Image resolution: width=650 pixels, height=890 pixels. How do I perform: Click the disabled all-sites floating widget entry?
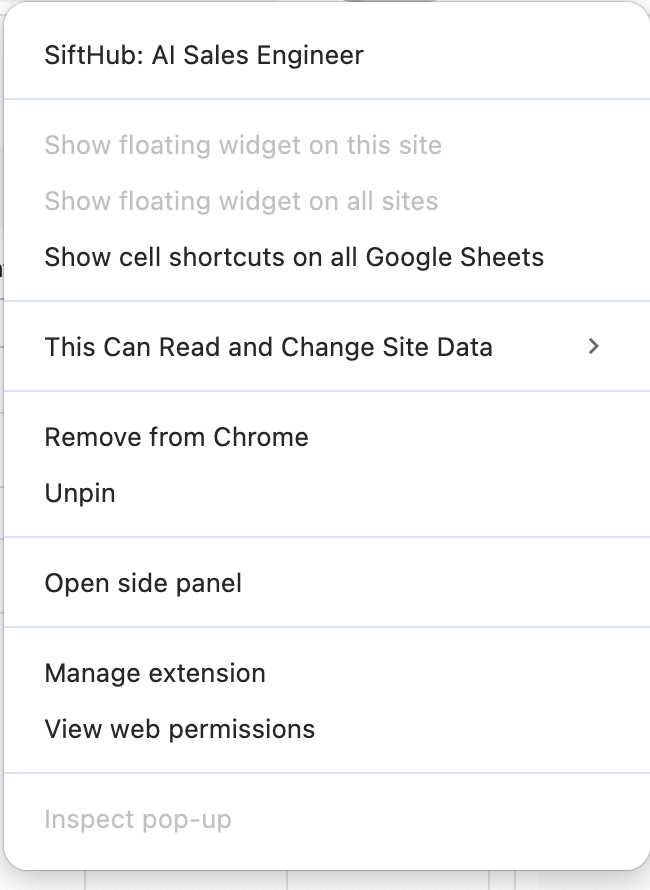pos(241,201)
